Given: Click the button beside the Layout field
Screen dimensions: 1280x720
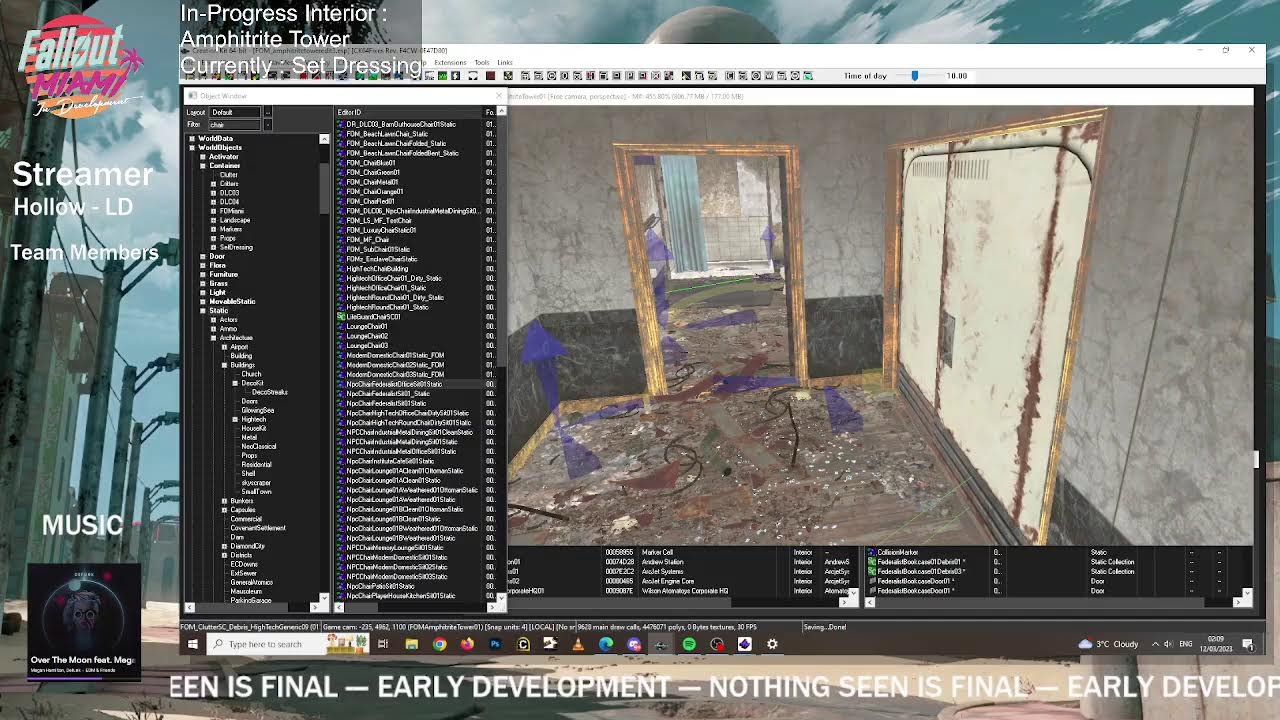Looking at the screenshot, I should point(267,112).
